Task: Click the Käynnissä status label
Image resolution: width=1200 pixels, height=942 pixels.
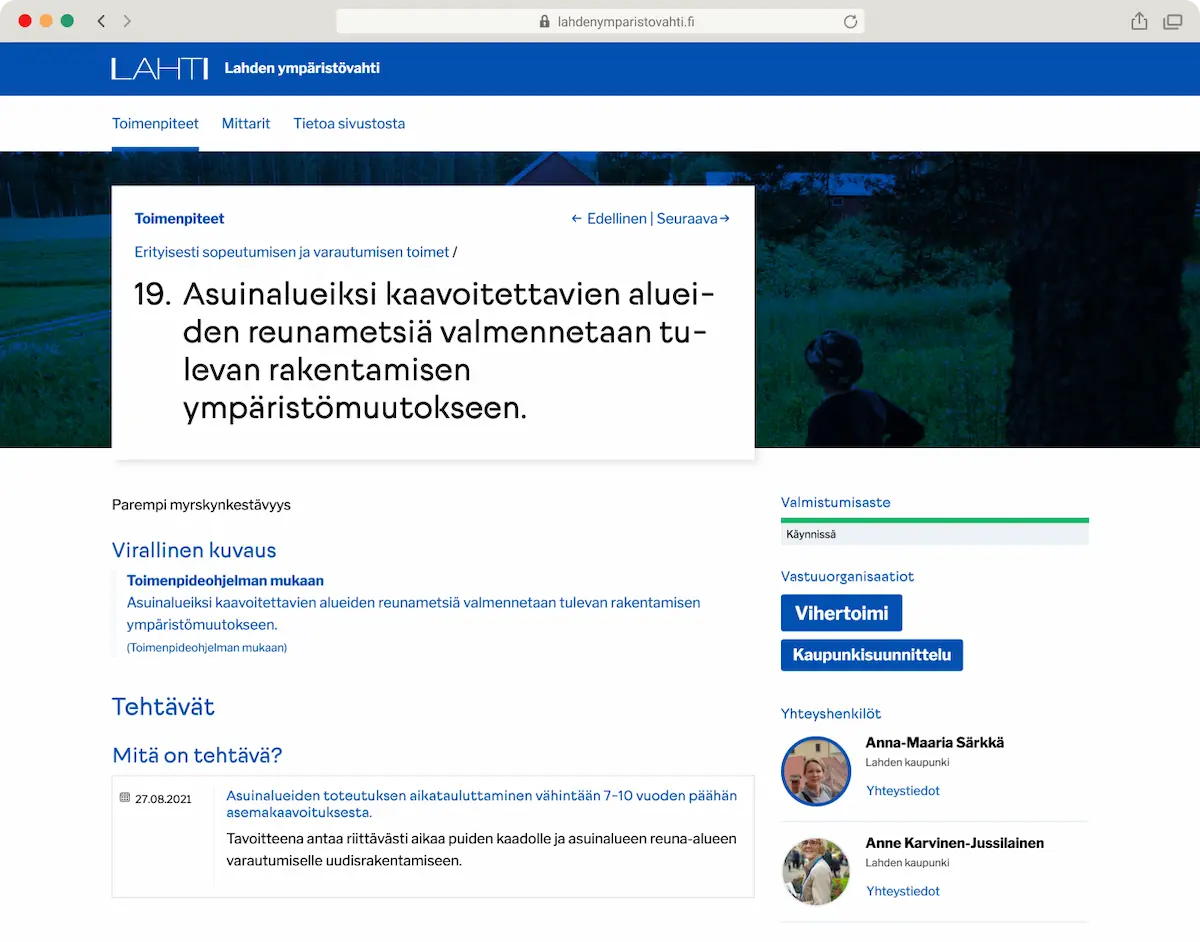Action: [811, 534]
